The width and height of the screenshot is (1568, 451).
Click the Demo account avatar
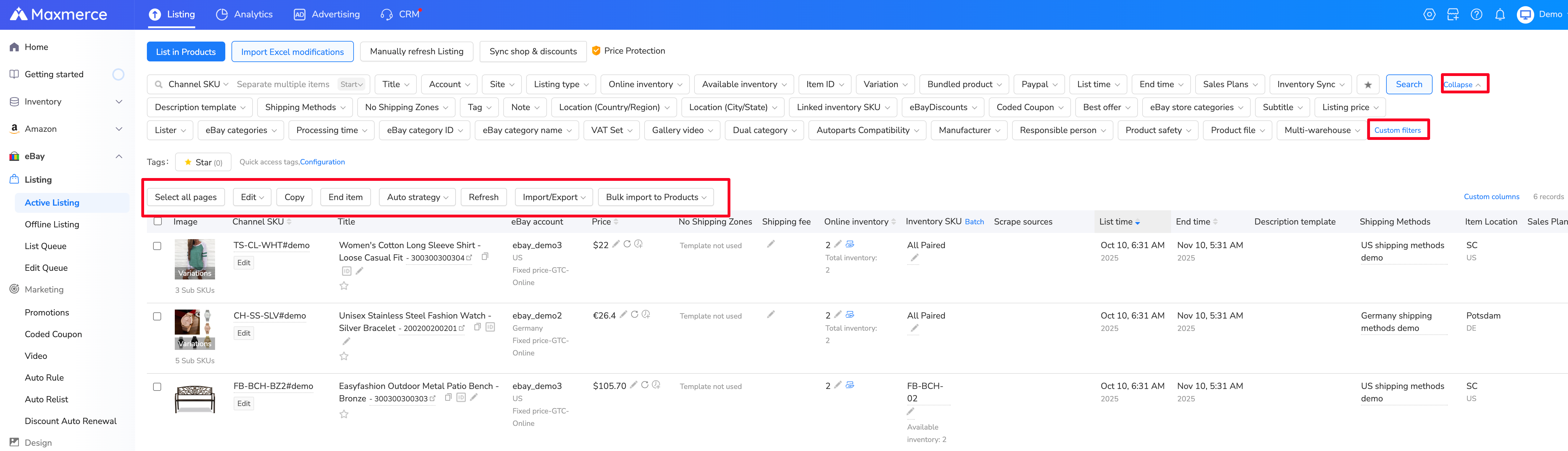click(1525, 15)
